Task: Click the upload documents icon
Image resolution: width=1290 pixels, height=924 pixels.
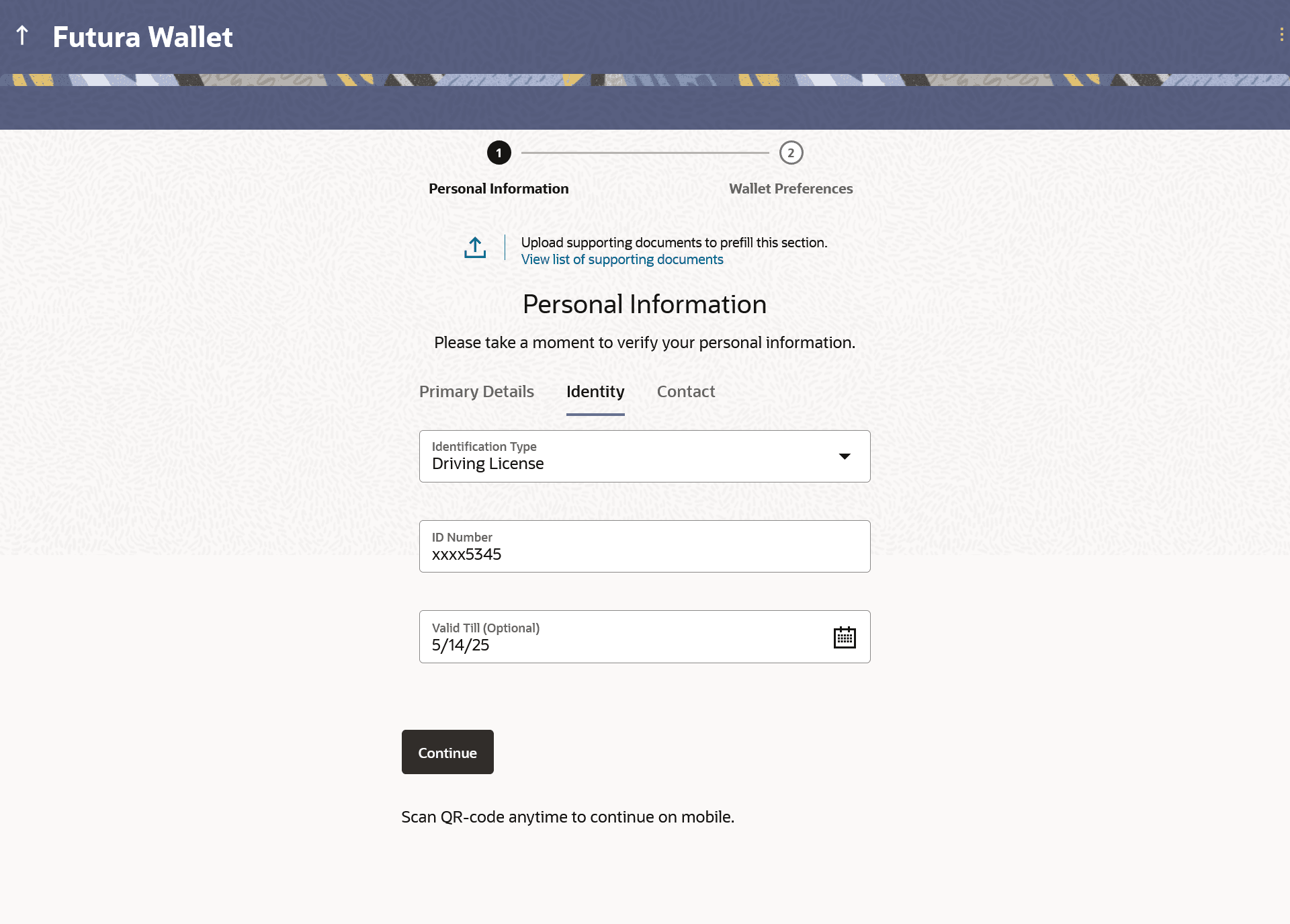Action: pos(475,247)
